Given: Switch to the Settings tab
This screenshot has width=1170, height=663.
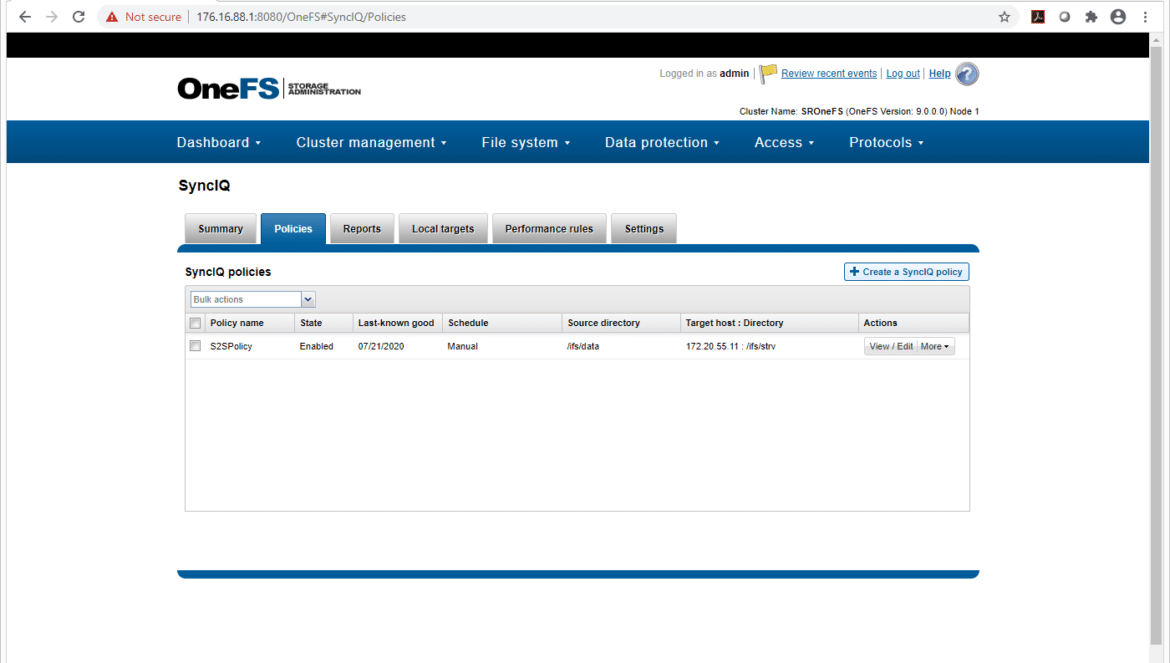Looking at the screenshot, I should pyautogui.click(x=643, y=229).
